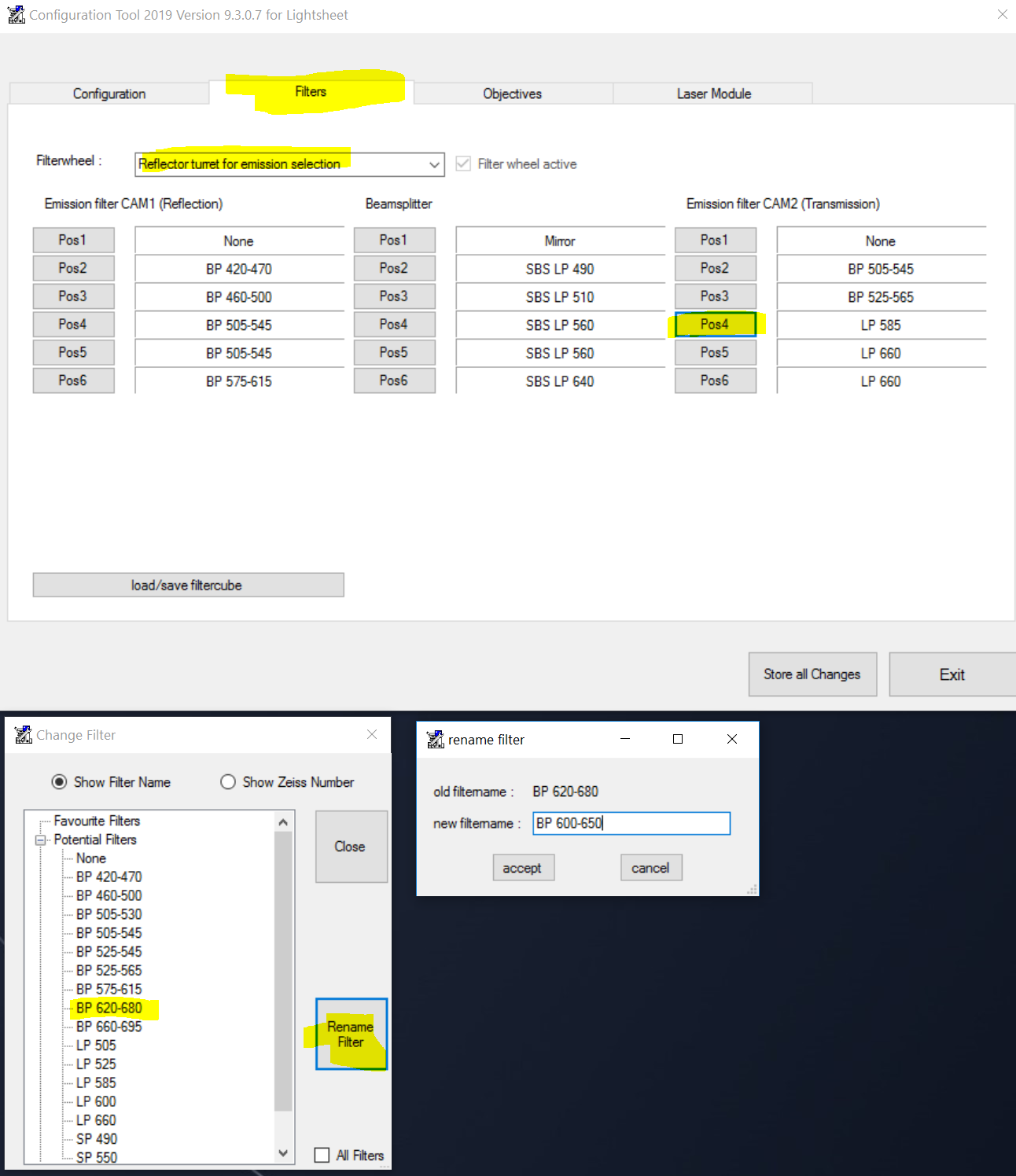Image resolution: width=1016 pixels, height=1176 pixels.
Task: Select BP 660-695 in the filter tree
Action: coord(109,1027)
